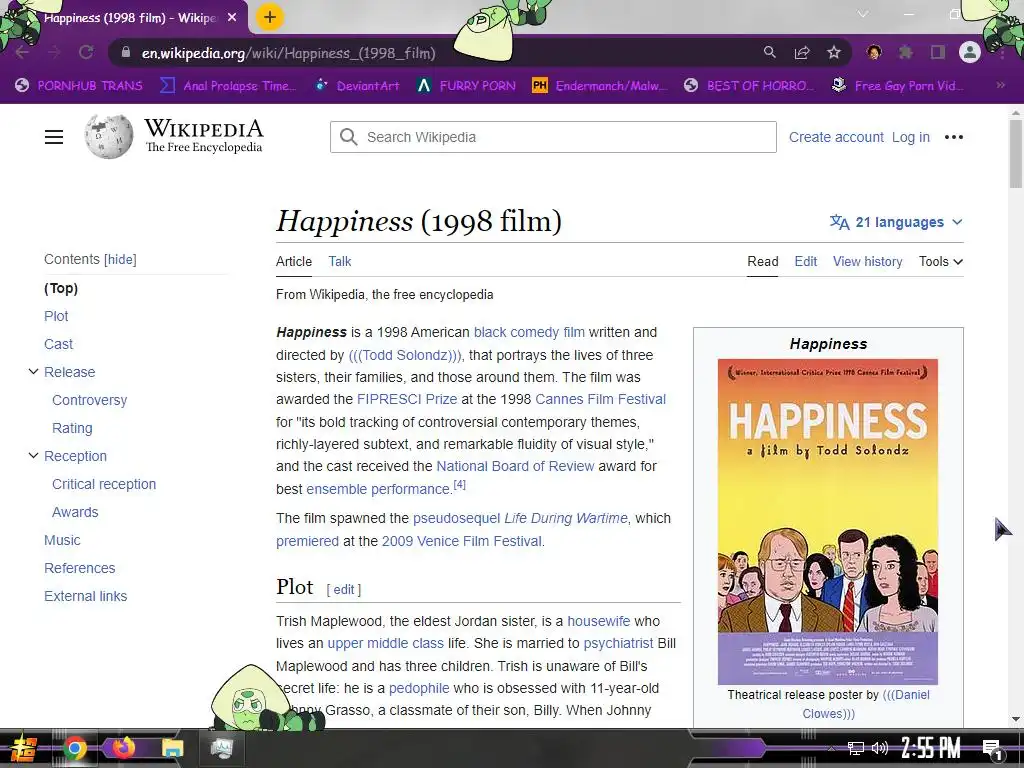Click the Log in link
The image size is (1024, 768).
pyautogui.click(x=910, y=137)
